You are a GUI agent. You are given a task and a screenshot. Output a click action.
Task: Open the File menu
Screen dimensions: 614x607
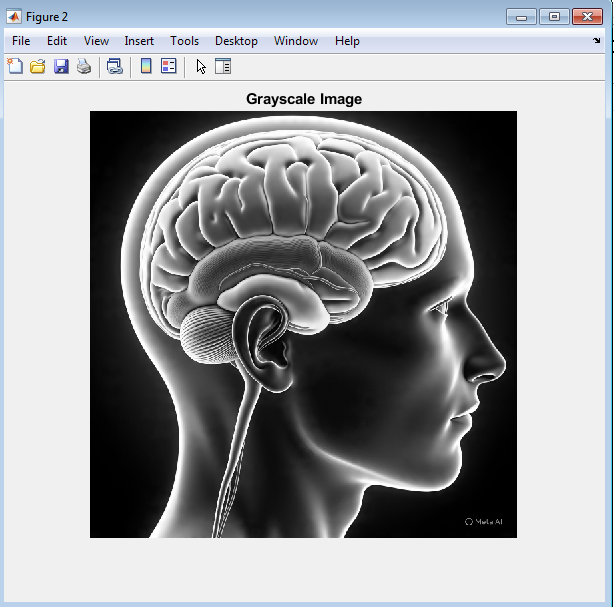(x=21, y=41)
